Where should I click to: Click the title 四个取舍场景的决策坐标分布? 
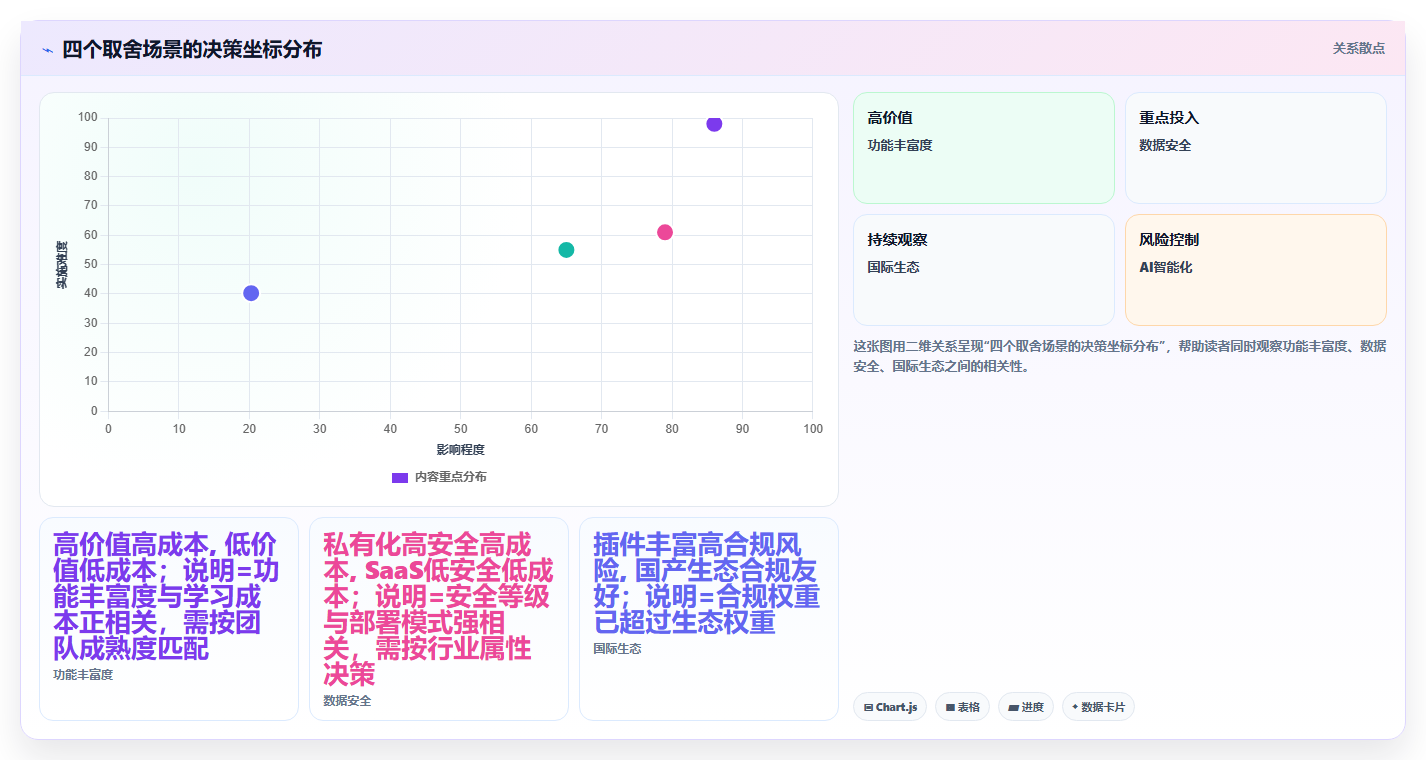tap(192, 49)
